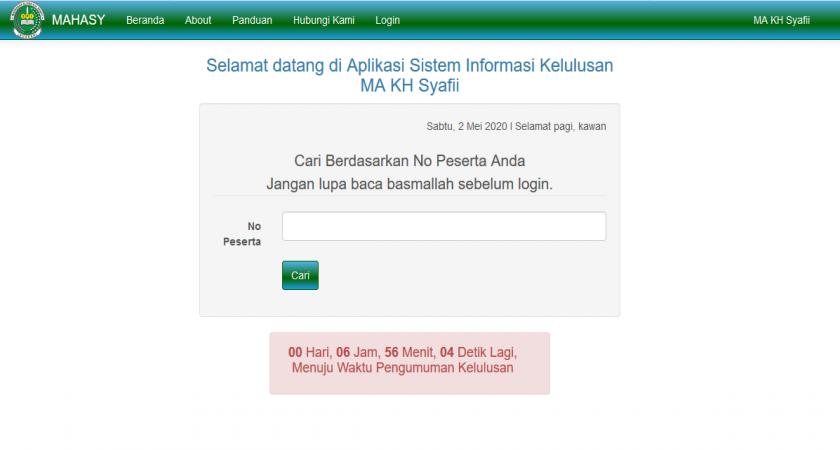The height and width of the screenshot is (450, 840).
Task: Click the Menuju Waktu Pengumuman Kelulusan text
Action: pyautogui.click(x=402, y=368)
